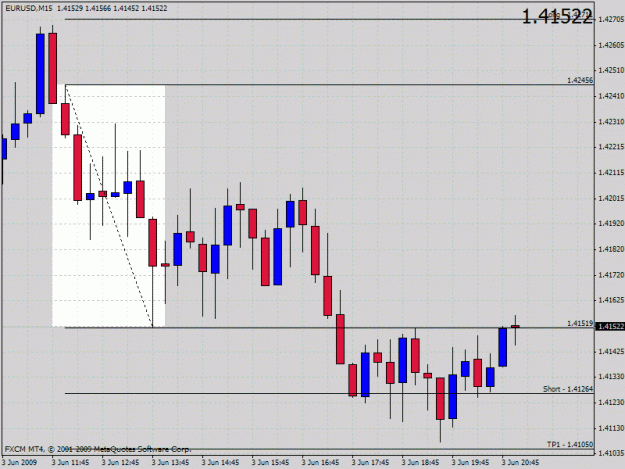
Task: Click the 1.41519 horizontal line label
Action: click(580, 323)
